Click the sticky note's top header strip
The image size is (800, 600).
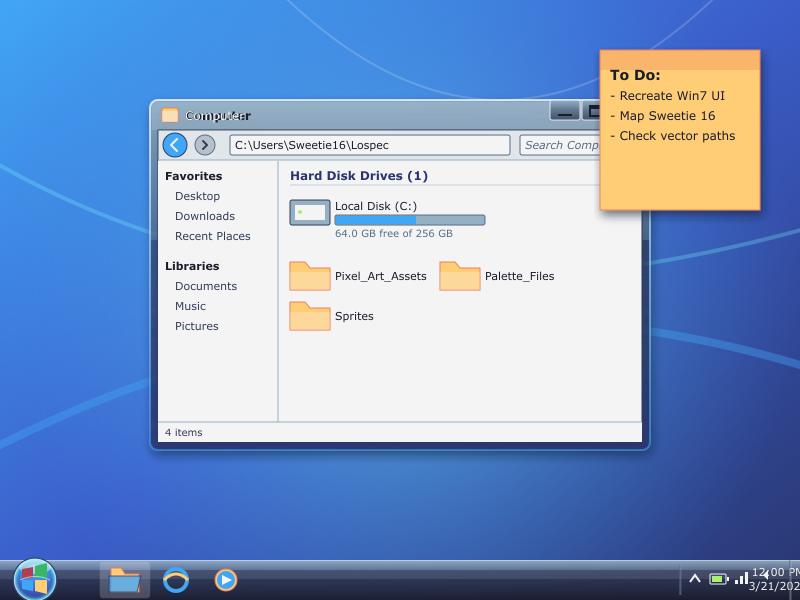coord(680,60)
